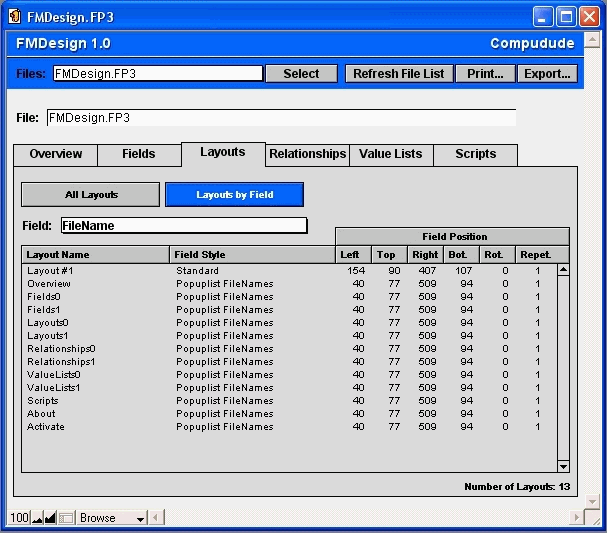Switch to the Fields tab
607x533 pixels.
point(139,154)
